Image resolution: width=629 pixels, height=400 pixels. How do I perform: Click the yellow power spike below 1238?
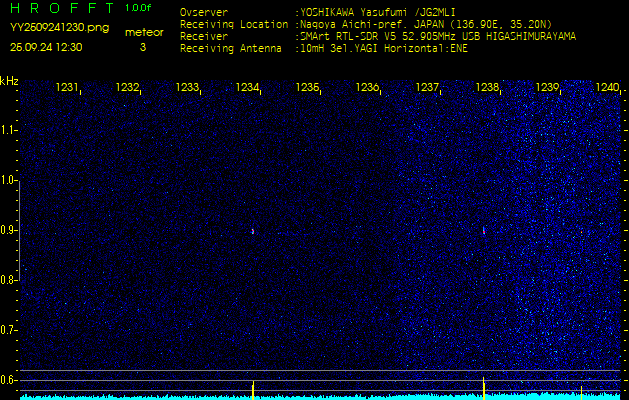pyautogui.click(x=484, y=387)
